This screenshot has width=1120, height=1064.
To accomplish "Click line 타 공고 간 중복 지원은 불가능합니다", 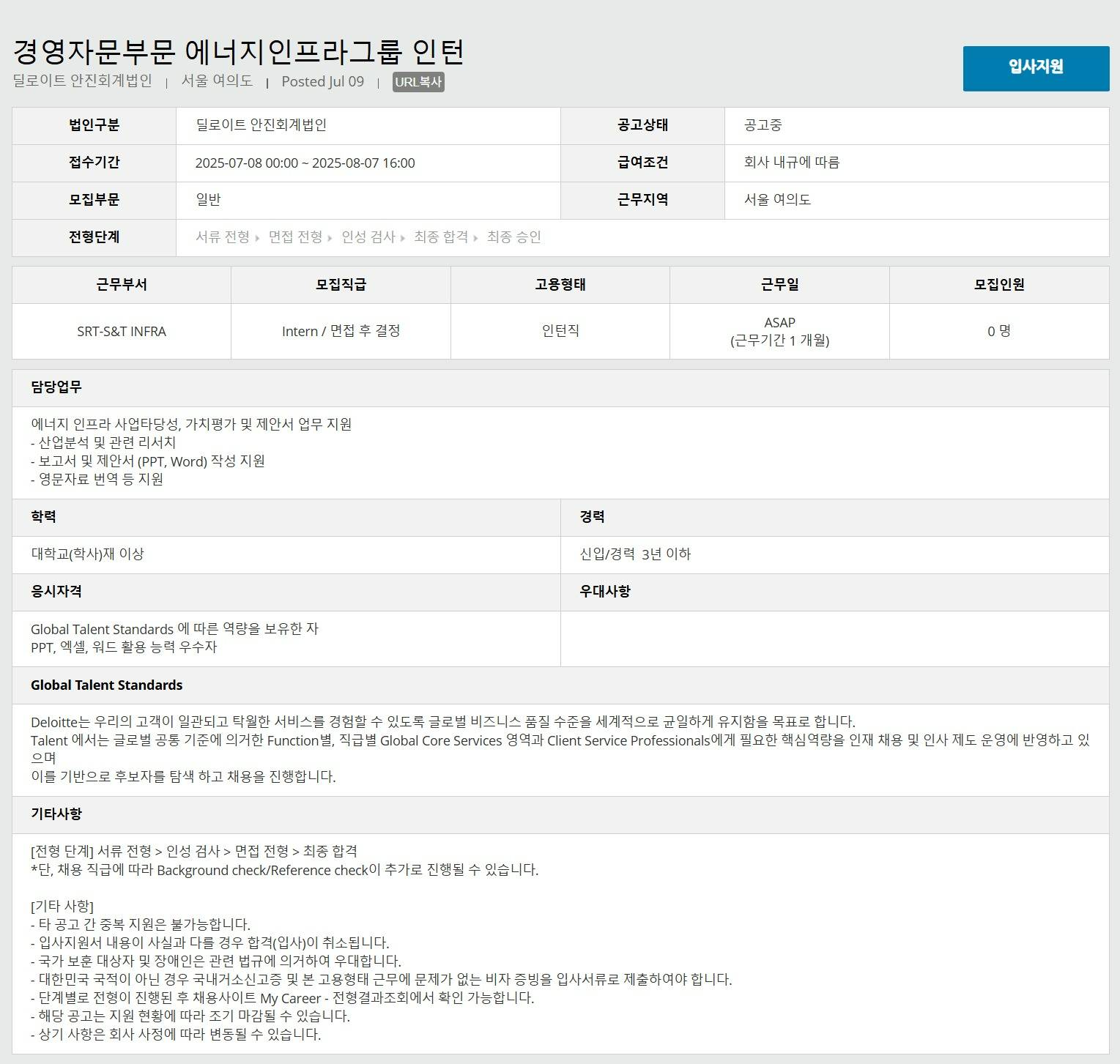I will [141, 924].
